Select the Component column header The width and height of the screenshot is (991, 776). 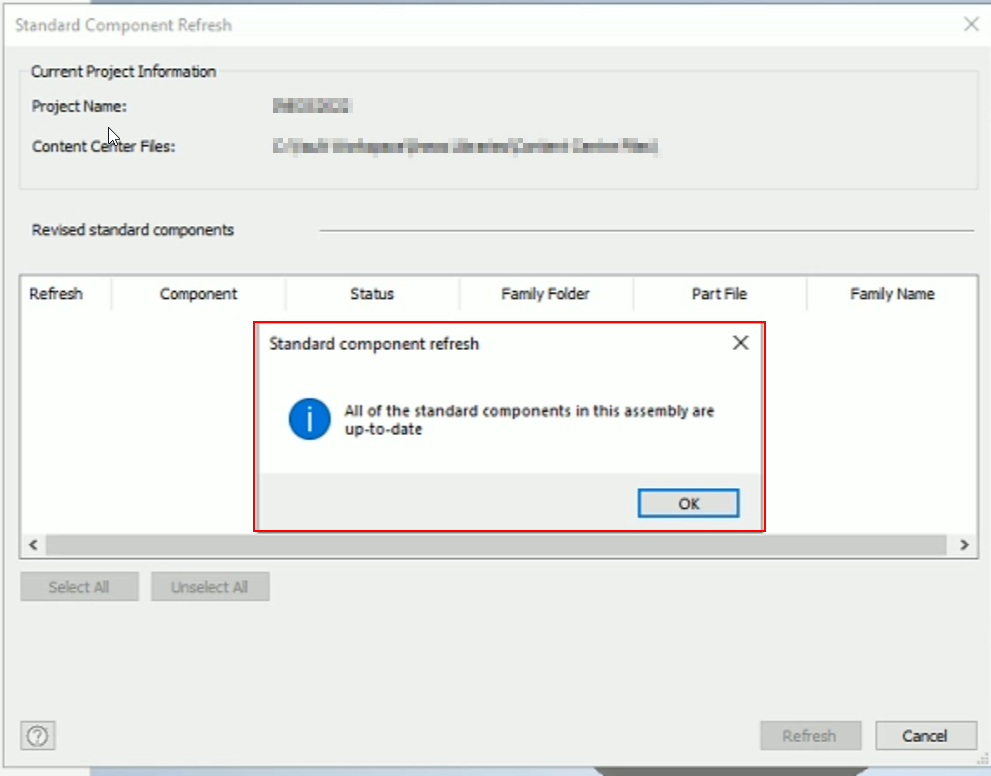pos(198,293)
